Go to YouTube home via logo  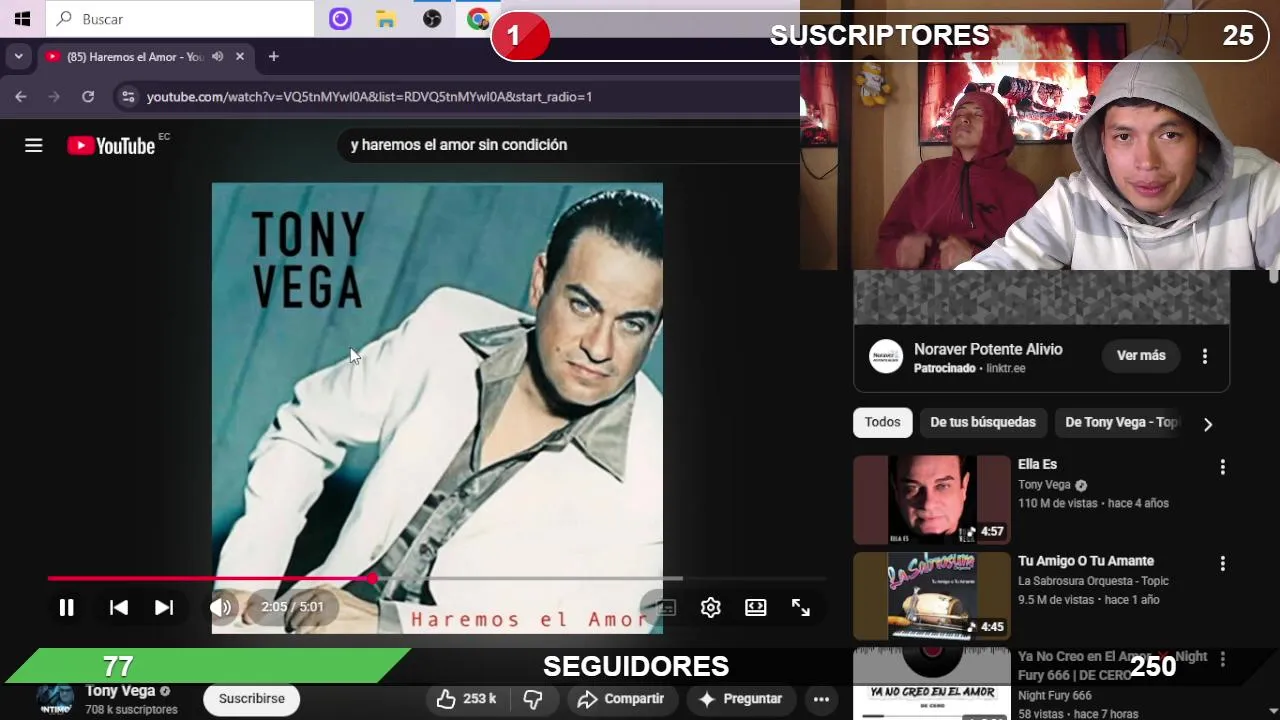(x=111, y=146)
